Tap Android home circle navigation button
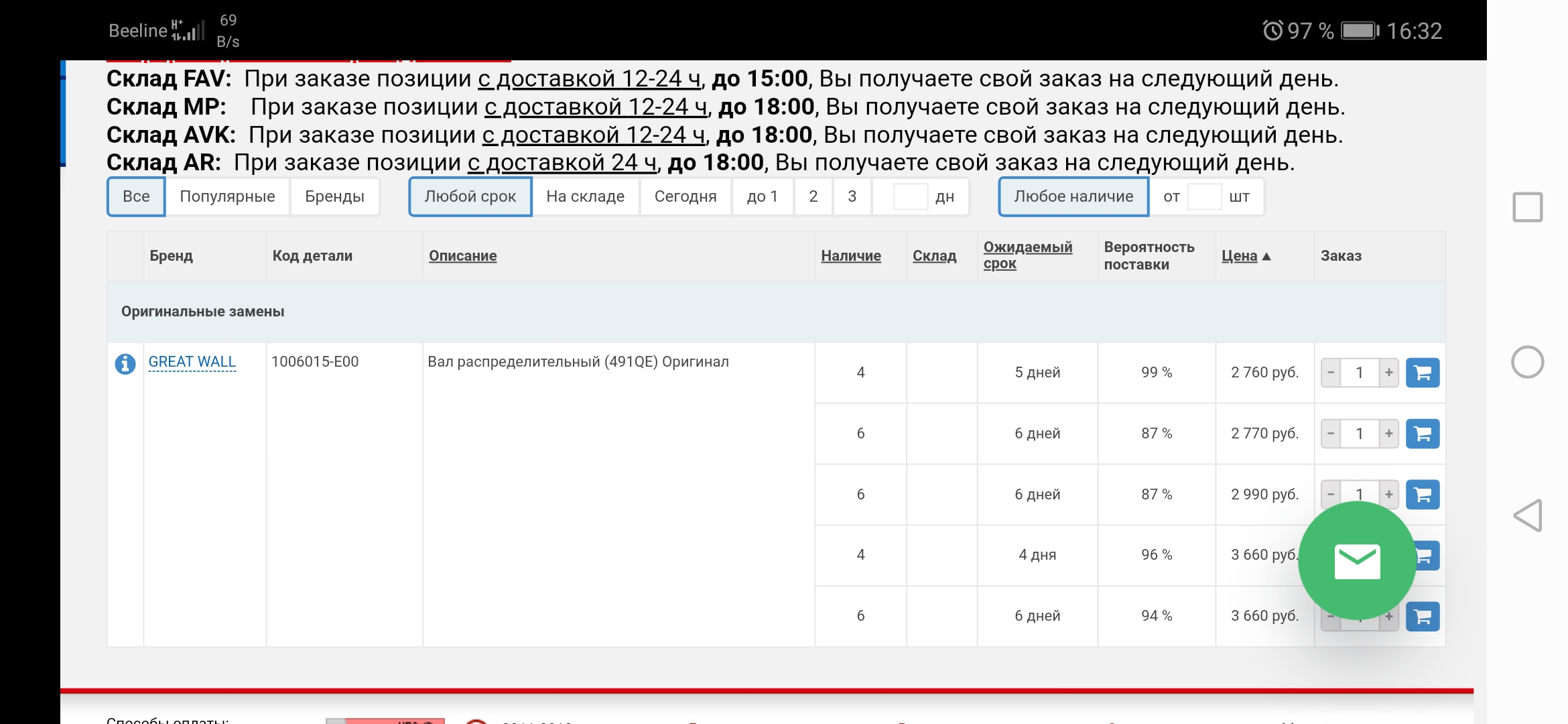 1528,362
